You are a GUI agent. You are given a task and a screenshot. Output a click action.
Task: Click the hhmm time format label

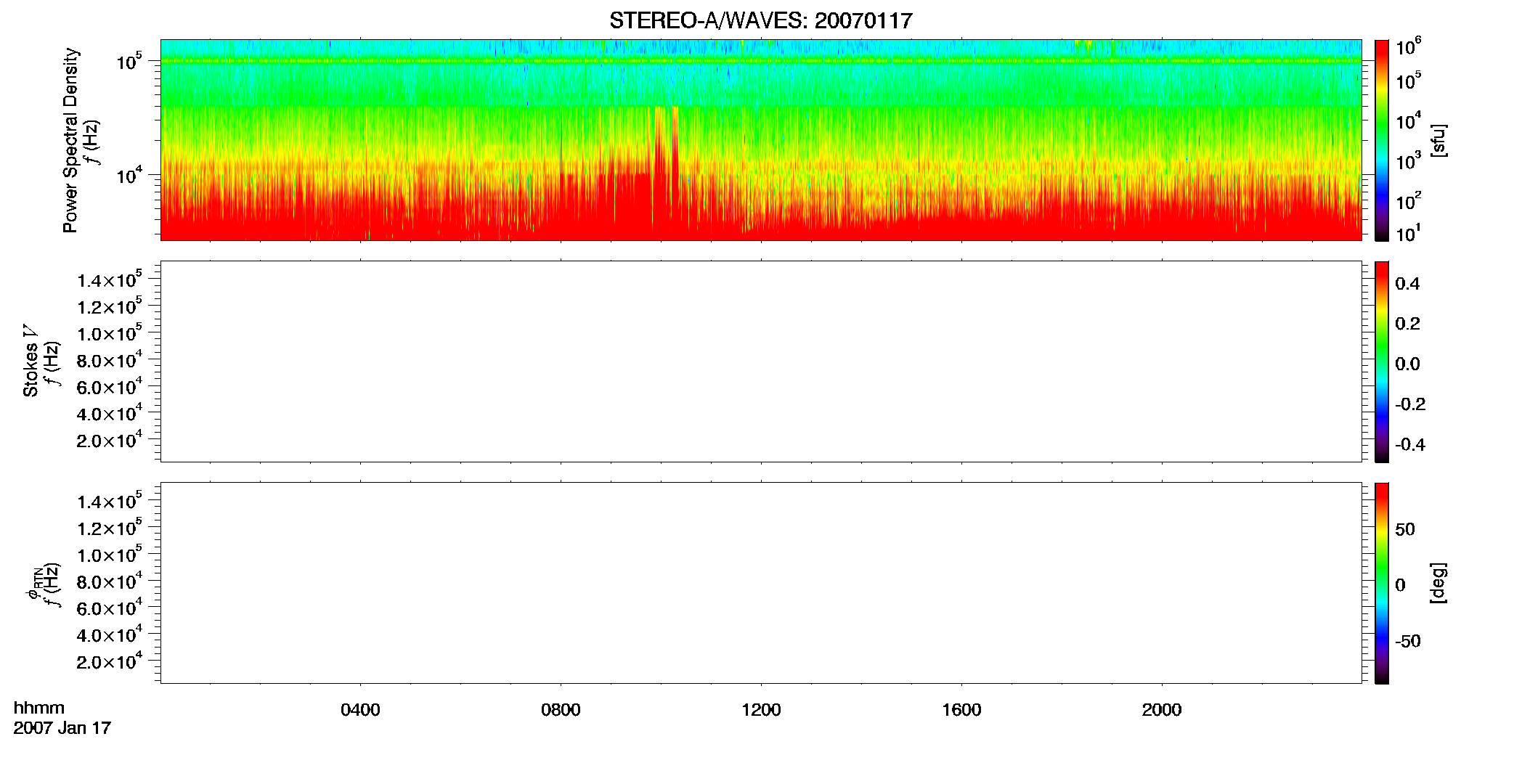coord(39,709)
